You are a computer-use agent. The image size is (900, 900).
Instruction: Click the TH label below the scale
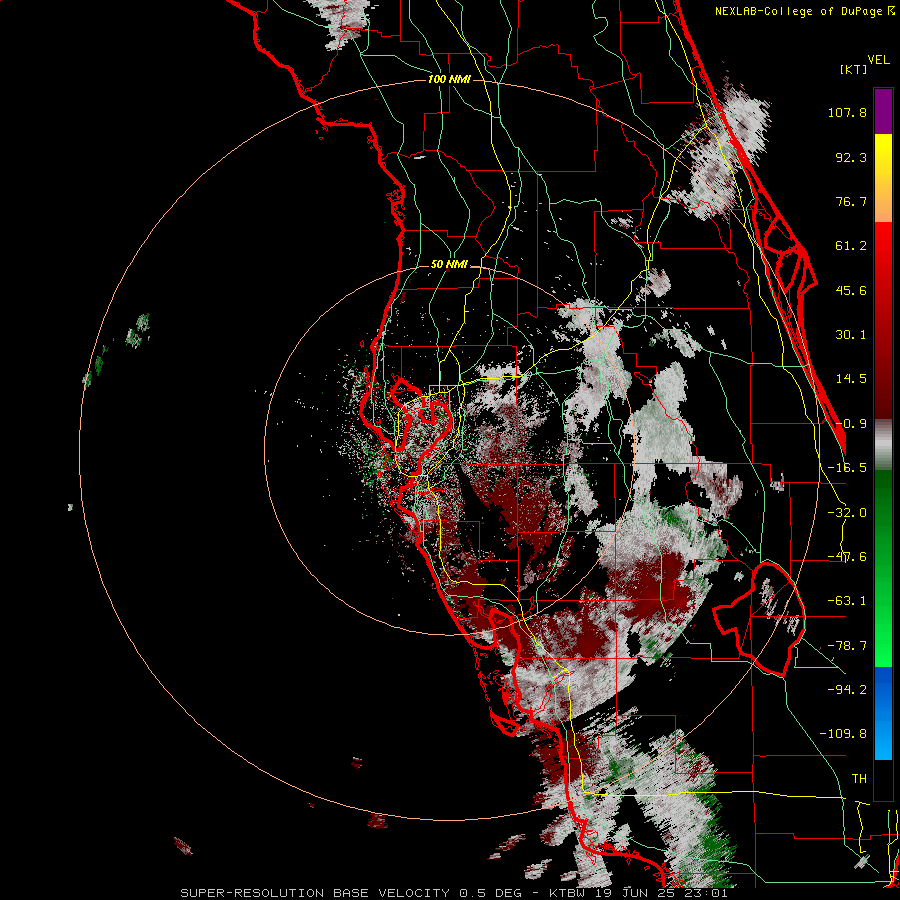pos(859,778)
